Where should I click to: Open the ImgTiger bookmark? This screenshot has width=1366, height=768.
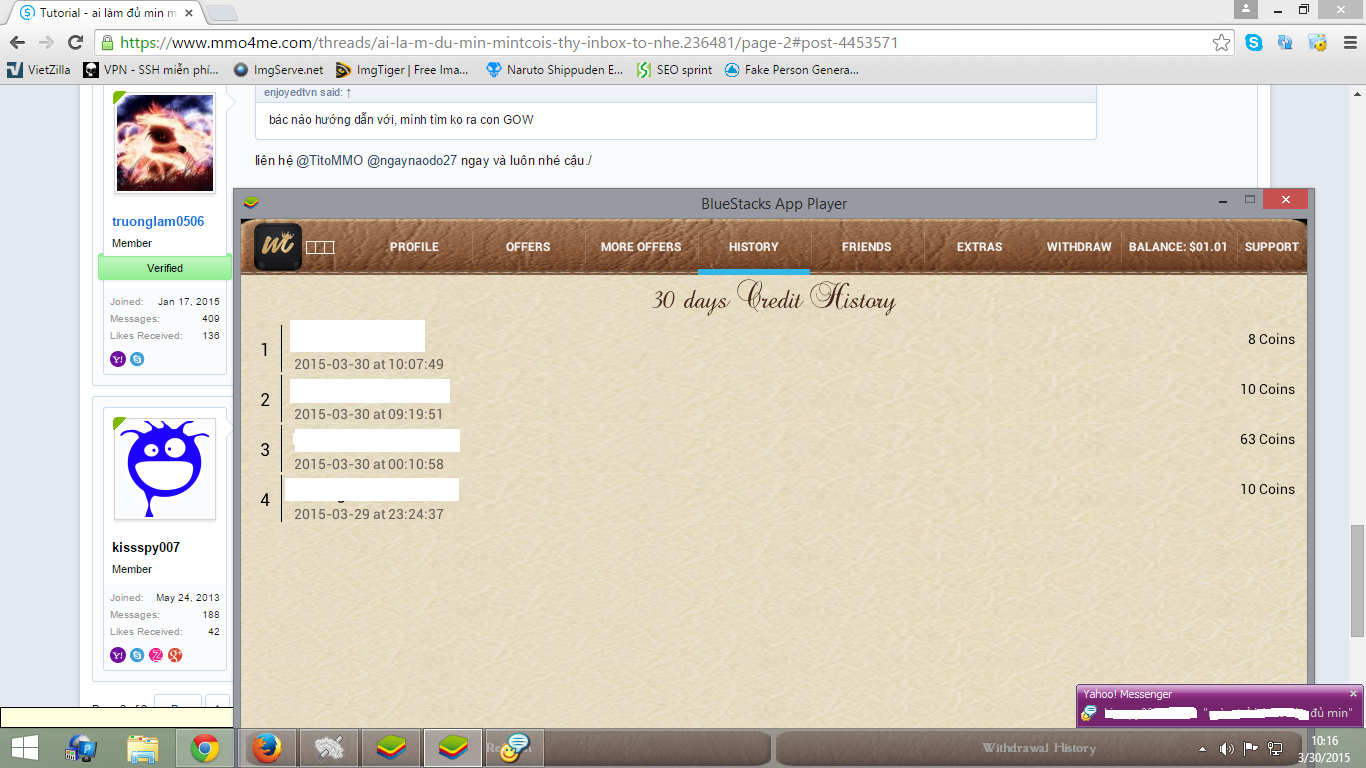point(403,70)
